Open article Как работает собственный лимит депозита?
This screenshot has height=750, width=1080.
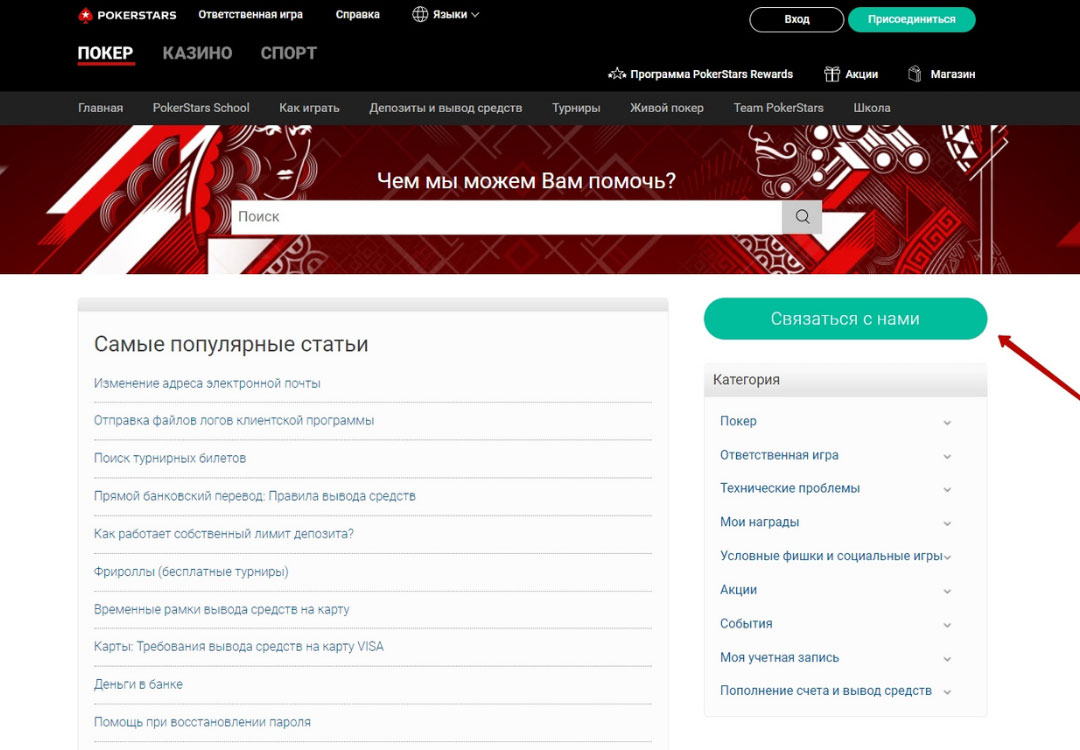coord(224,534)
